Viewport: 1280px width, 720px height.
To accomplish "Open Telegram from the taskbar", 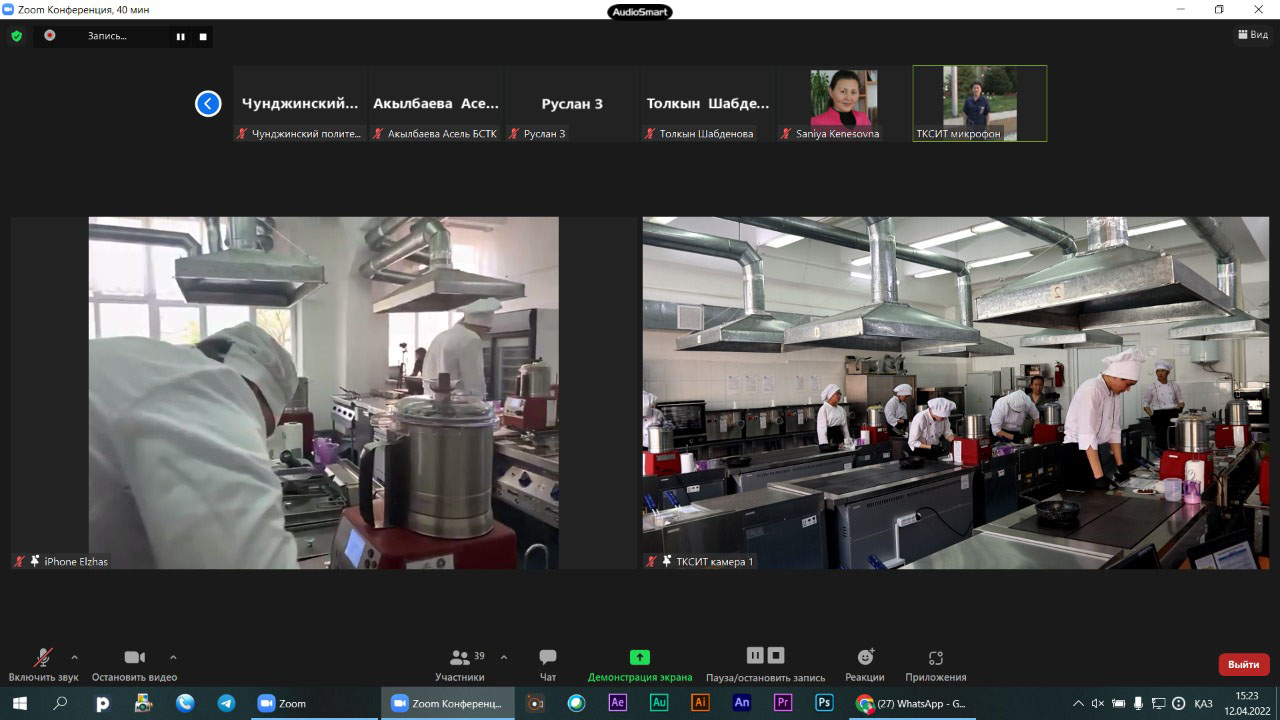I will pyautogui.click(x=226, y=703).
